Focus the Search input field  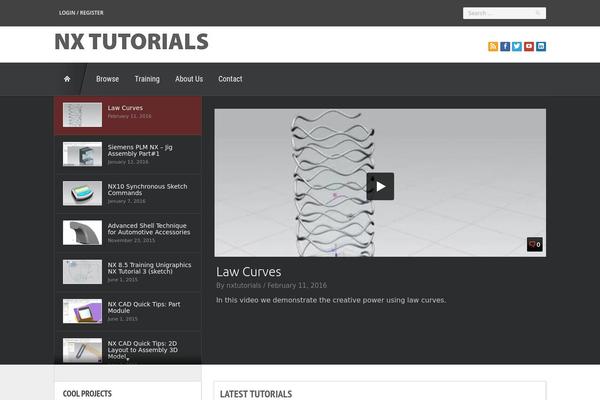tap(504, 13)
